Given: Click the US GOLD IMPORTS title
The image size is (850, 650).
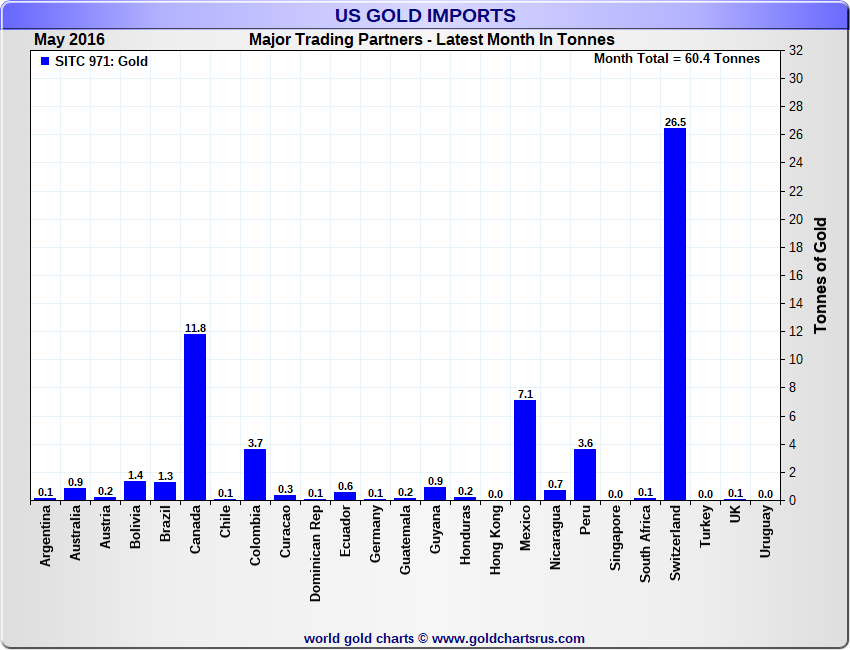Looking at the screenshot, I should [425, 15].
